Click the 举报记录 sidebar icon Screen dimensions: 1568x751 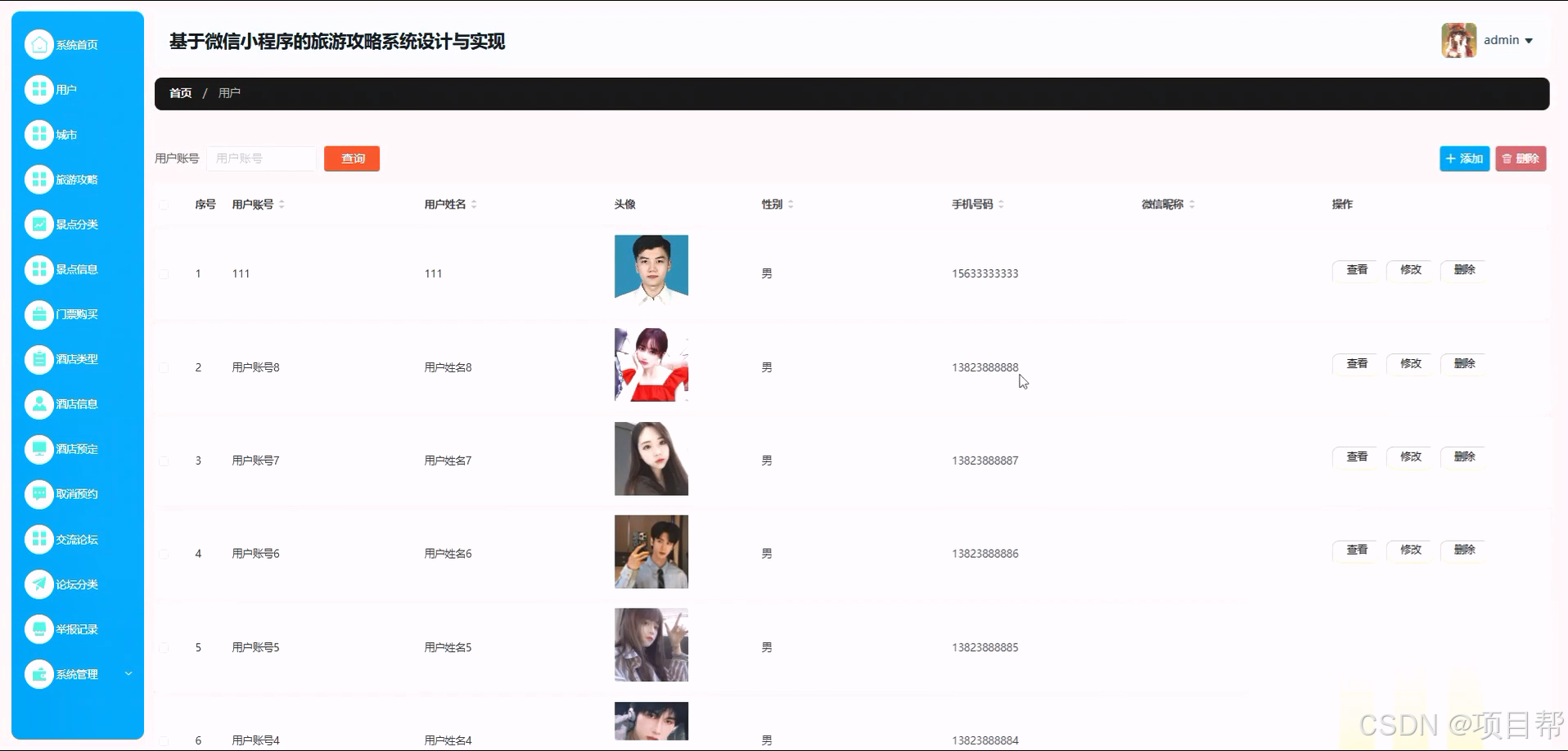pyautogui.click(x=38, y=629)
